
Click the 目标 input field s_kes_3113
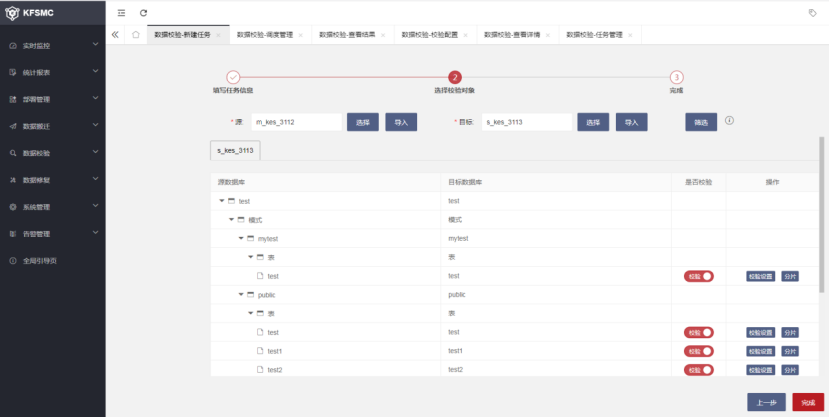click(527, 122)
